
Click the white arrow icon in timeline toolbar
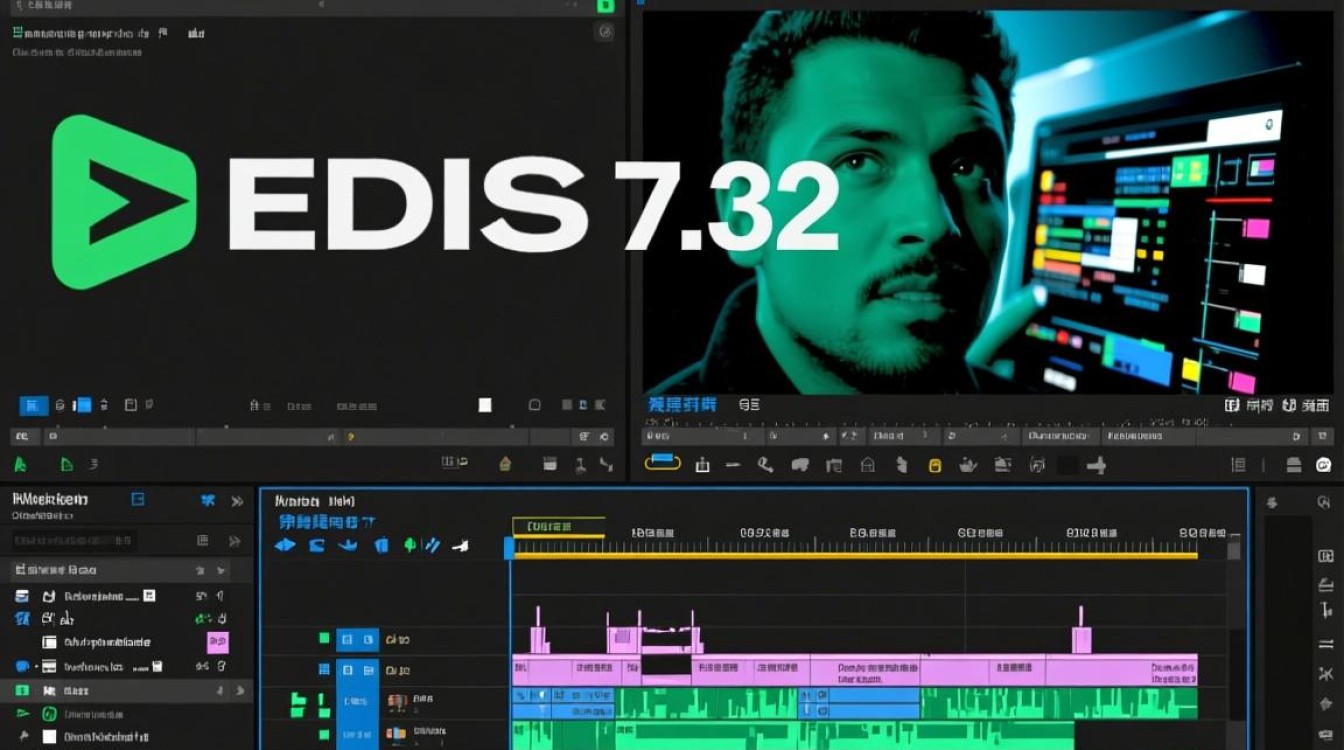pos(460,545)
